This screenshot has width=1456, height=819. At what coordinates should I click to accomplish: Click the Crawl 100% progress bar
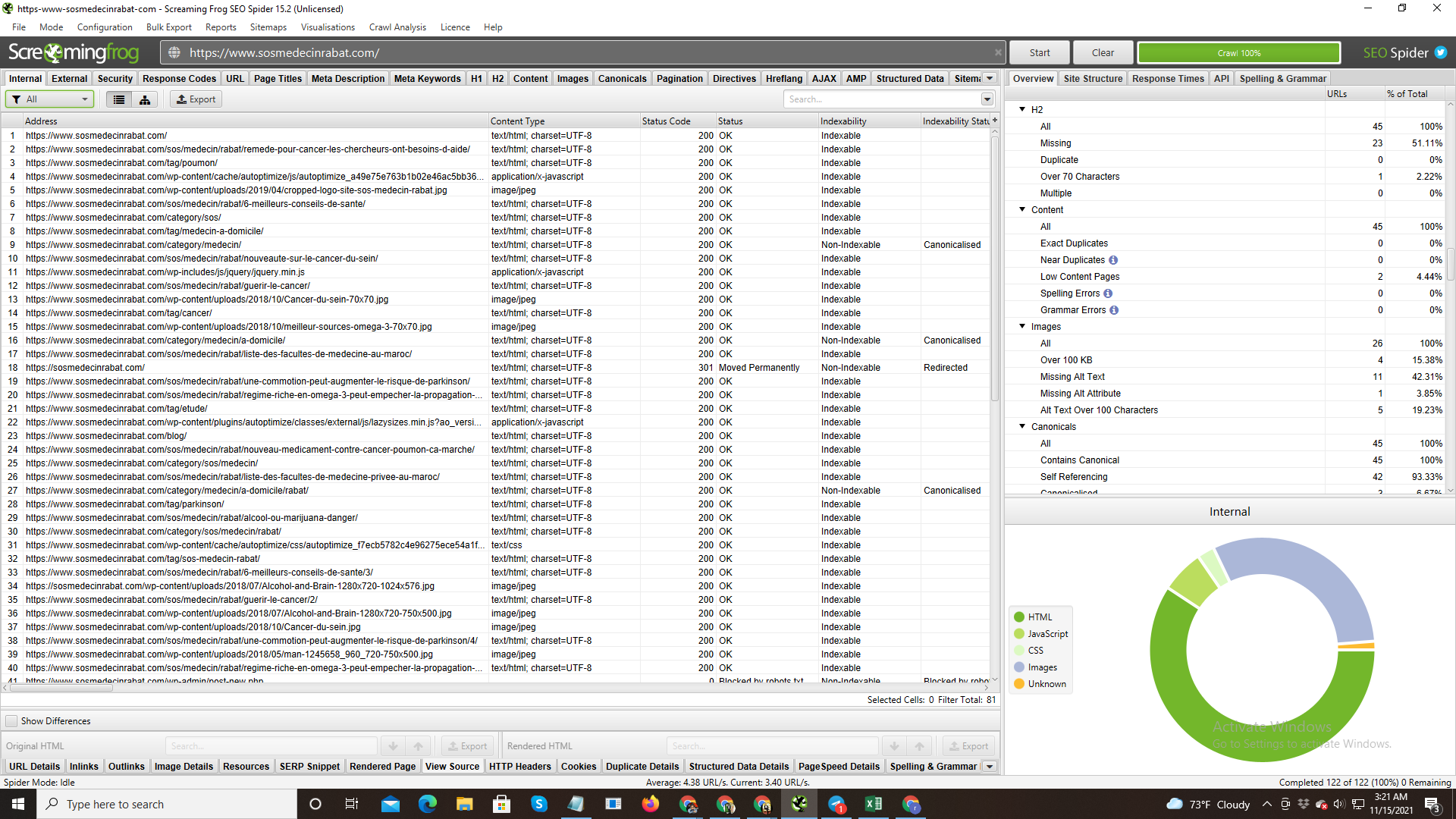tap(1238, 53)
